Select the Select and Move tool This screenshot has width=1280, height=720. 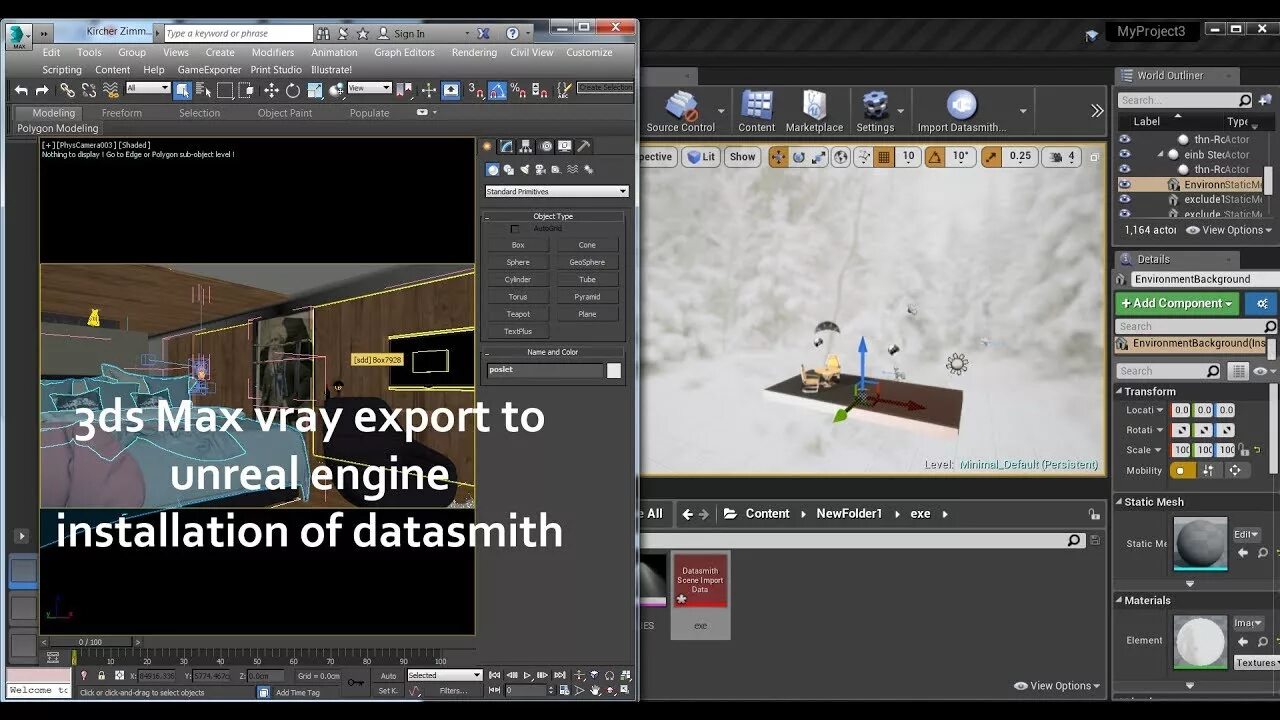click(271, 90)
